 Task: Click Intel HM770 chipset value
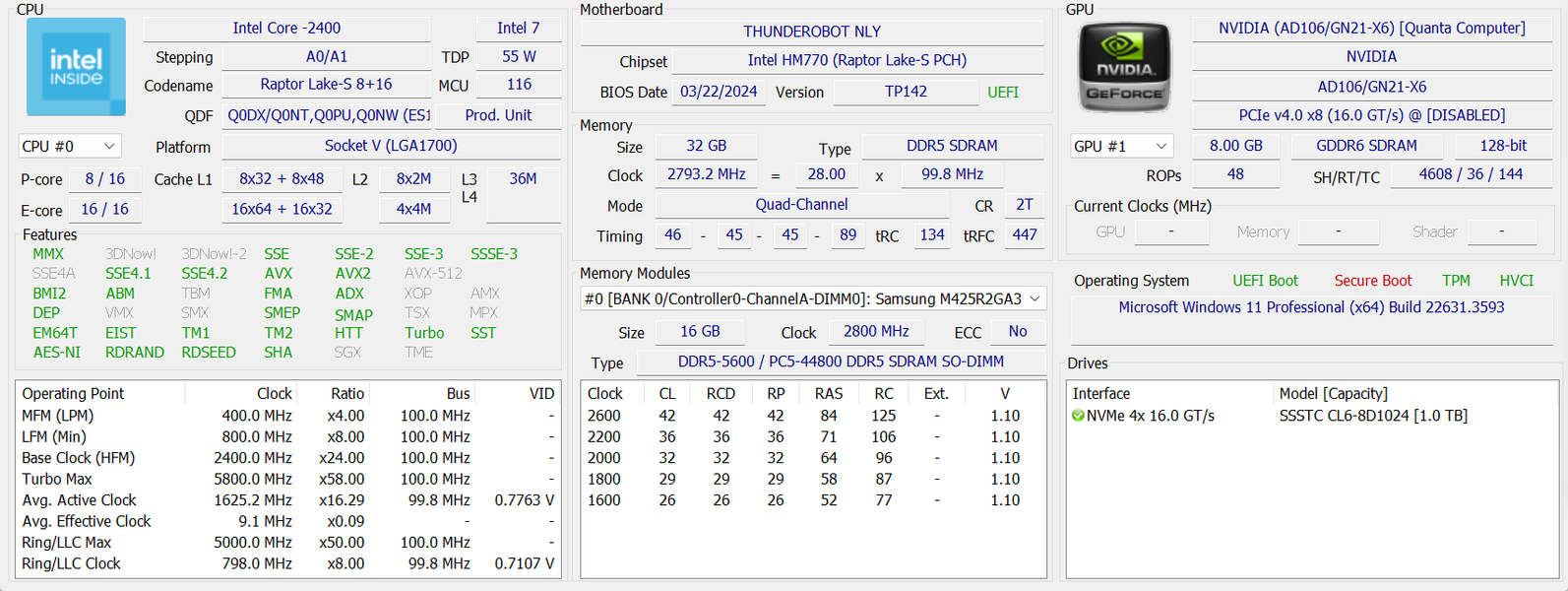pos(857,60)
